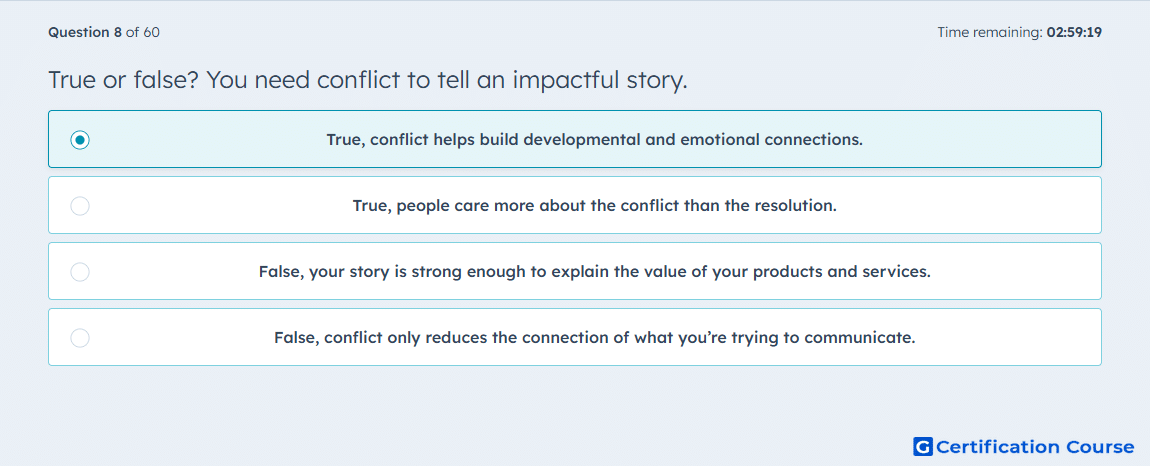The image size is (1150, 466).
Task: Mark radio for 'your story is strong enough'
Action: point(80,272)
